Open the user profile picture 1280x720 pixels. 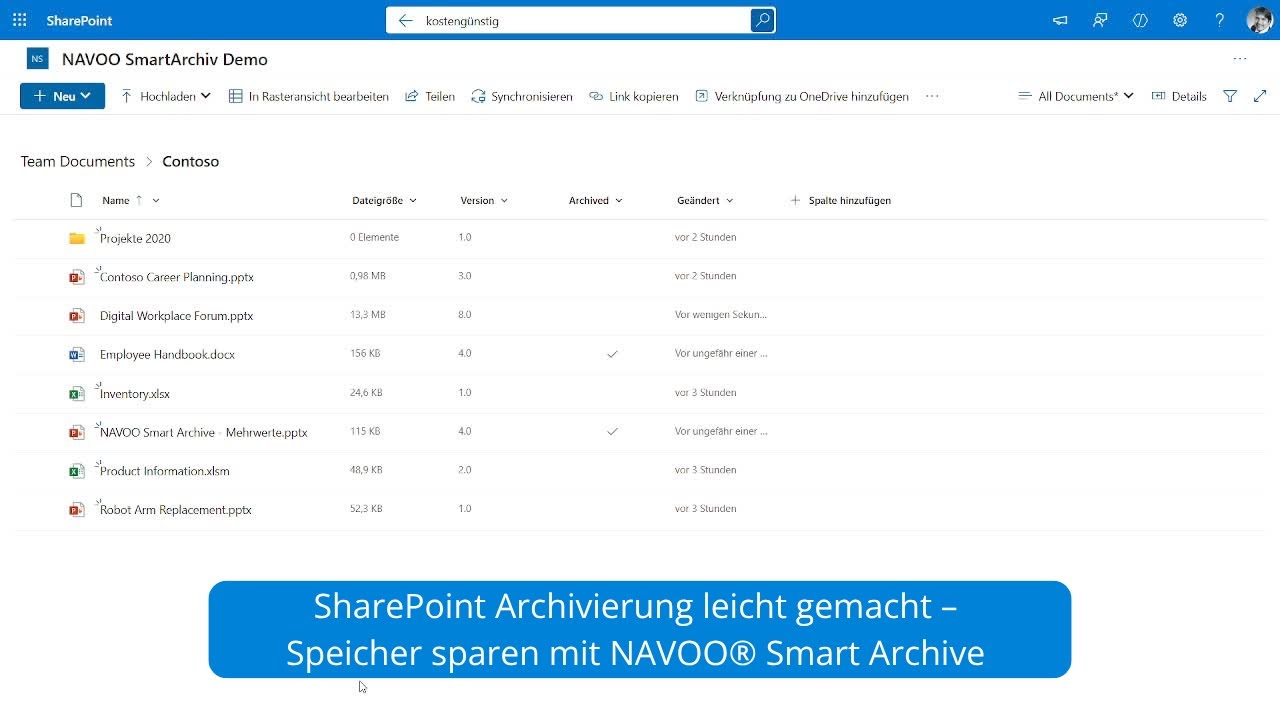tap(1259, 20)
